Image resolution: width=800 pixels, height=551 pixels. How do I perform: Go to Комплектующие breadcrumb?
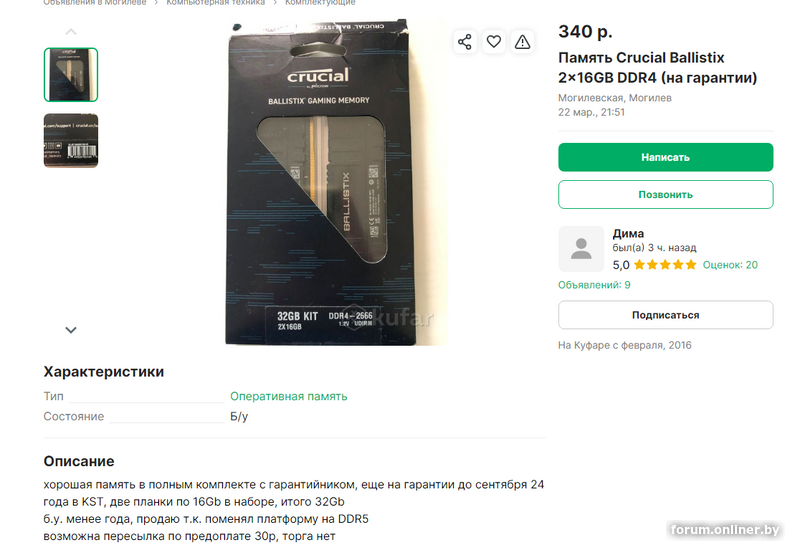tap(320, 3)
